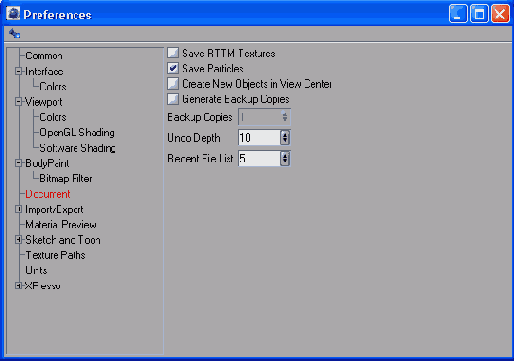Image resolution: width=514 pixels, height=361 pixels.
Task: Enable Save RTTM Textures checkbox
Action: click(173, 53)
